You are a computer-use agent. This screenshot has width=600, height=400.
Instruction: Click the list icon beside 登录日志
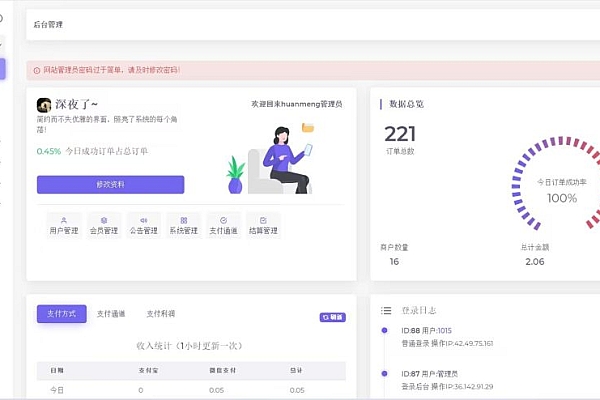coord(386,310)
